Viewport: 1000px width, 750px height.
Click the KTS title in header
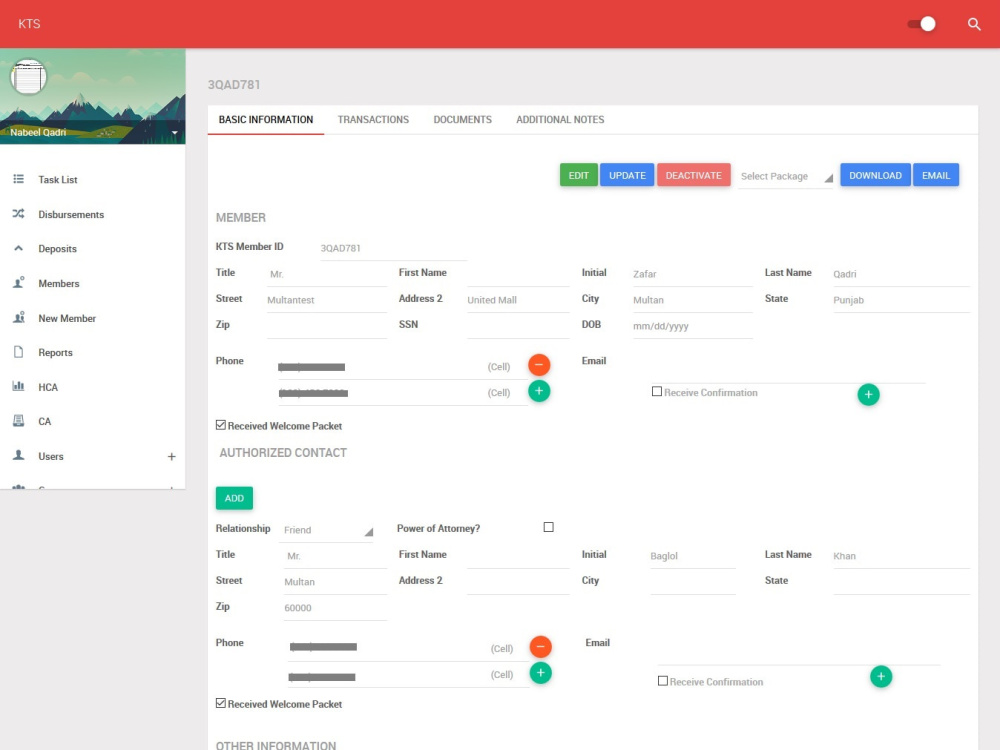(29, 24)
